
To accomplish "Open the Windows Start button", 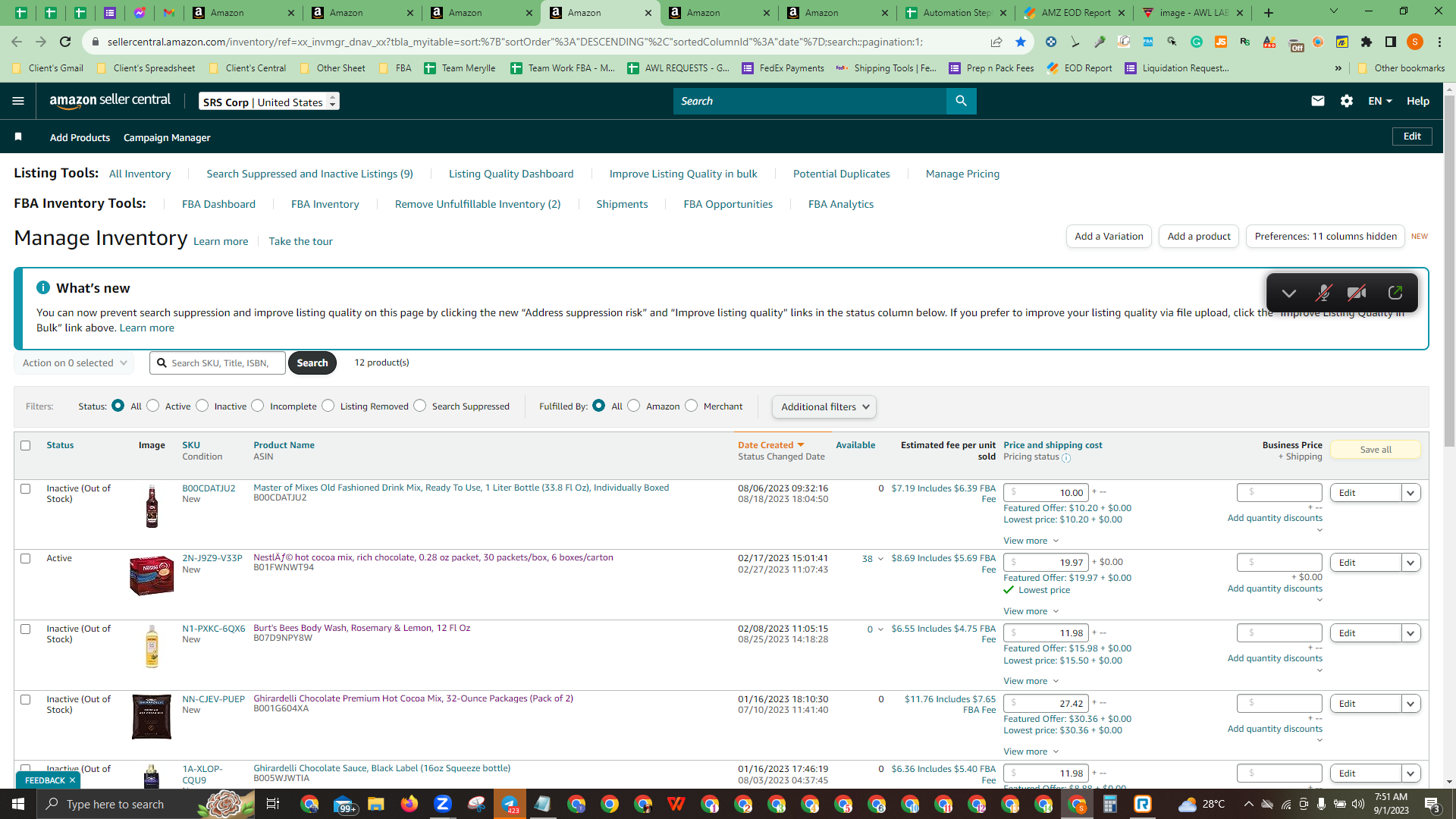I will (18, 804).
